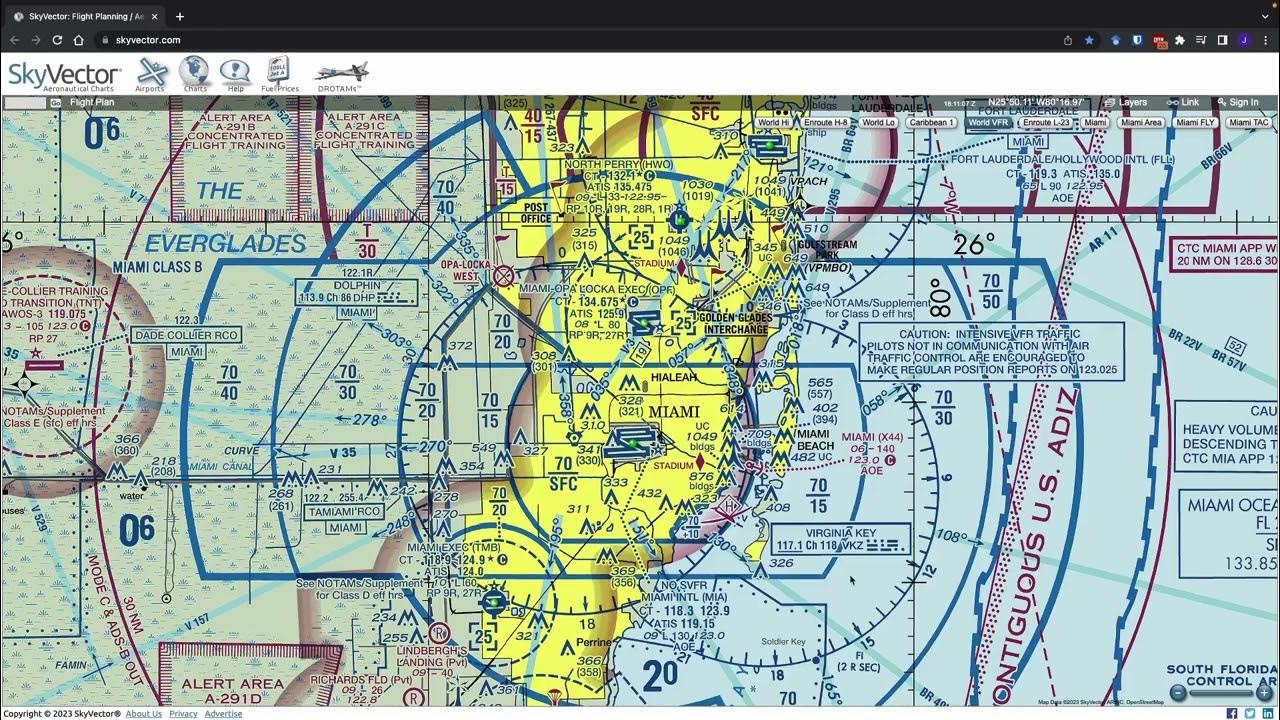Open the Chrome profile avatar J

[x=1244, y=40]
